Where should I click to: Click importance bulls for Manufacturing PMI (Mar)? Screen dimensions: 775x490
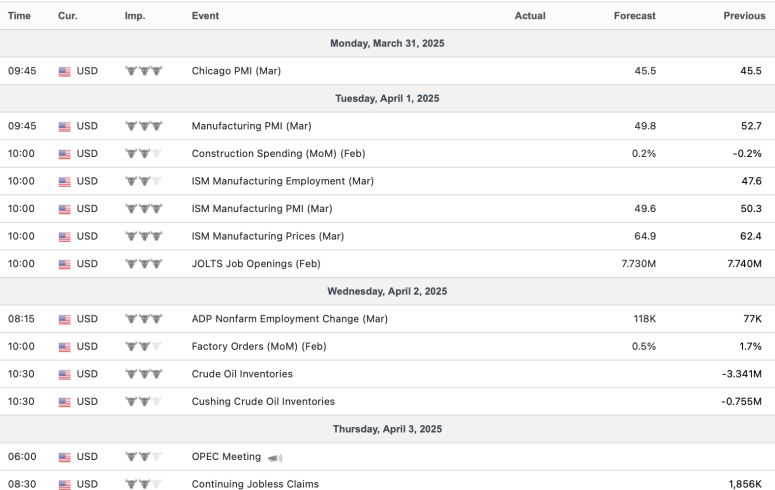pyautogui.click(x=144, y=126)
